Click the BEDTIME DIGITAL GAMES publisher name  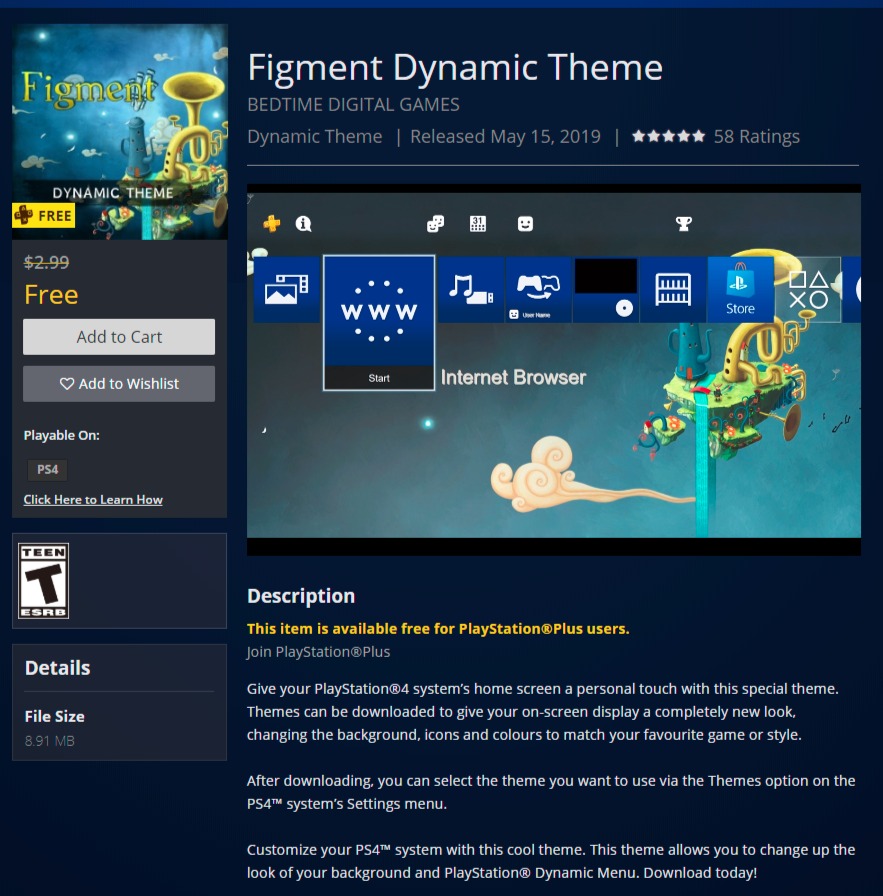353,105
